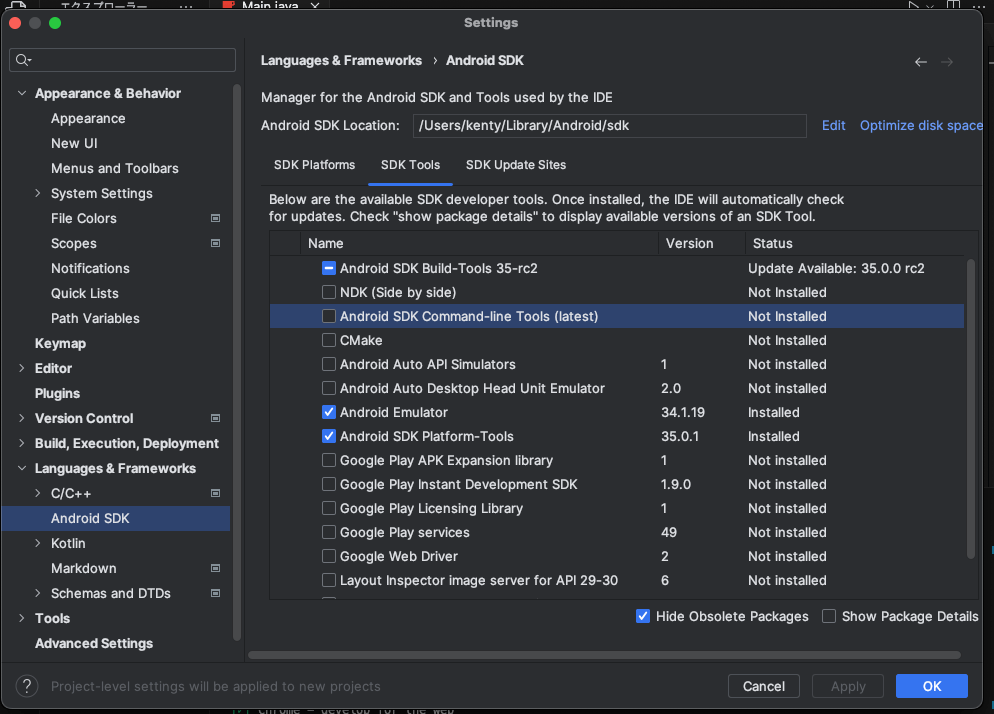Check Android Auto Desktop Head Unit Emulator

[328, 388]
